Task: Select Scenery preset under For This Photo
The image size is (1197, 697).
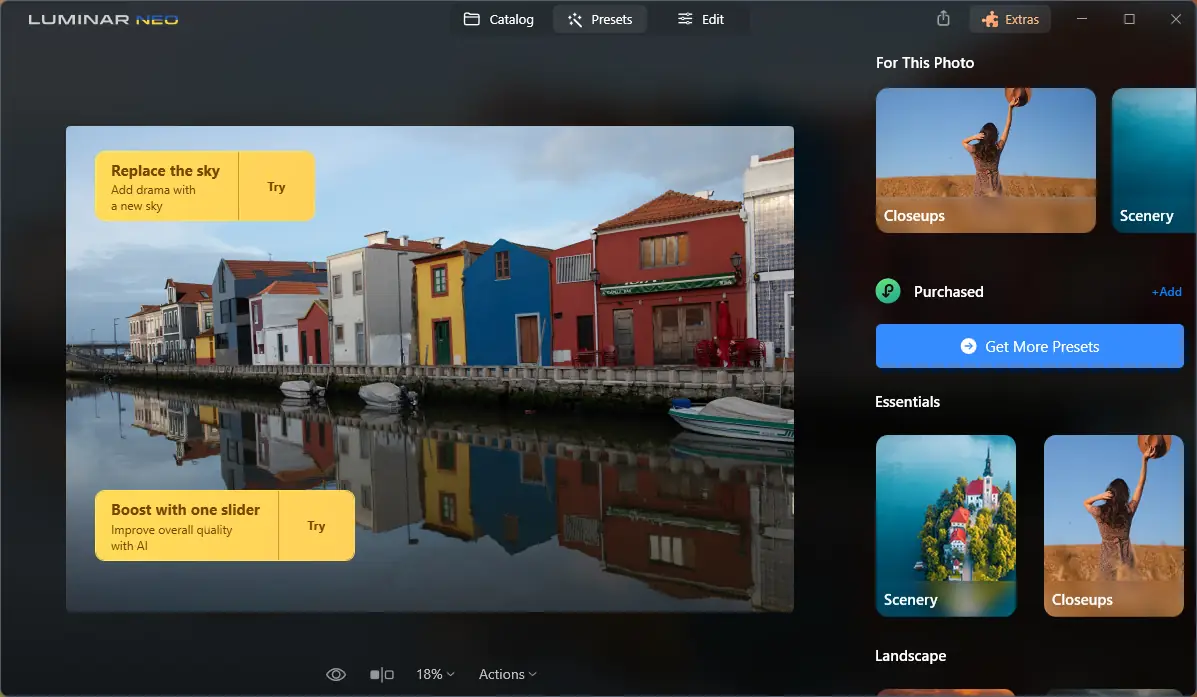Action: (x=1154, y=160)
